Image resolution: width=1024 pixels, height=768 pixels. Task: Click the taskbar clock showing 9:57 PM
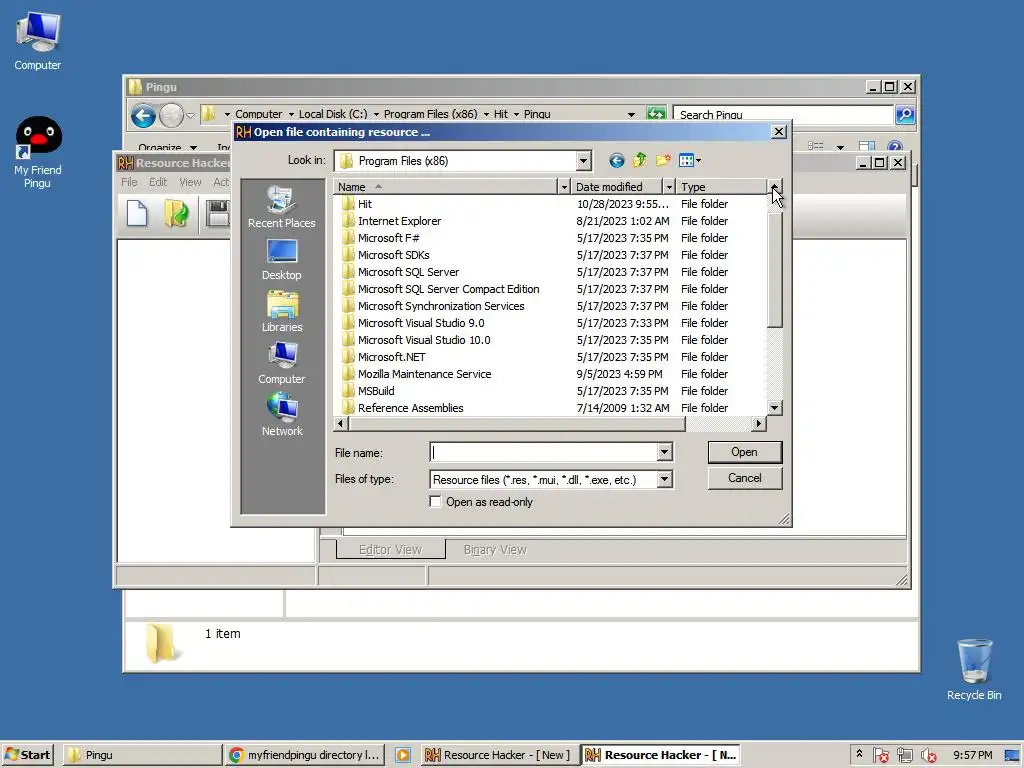(x=972, y=755)
